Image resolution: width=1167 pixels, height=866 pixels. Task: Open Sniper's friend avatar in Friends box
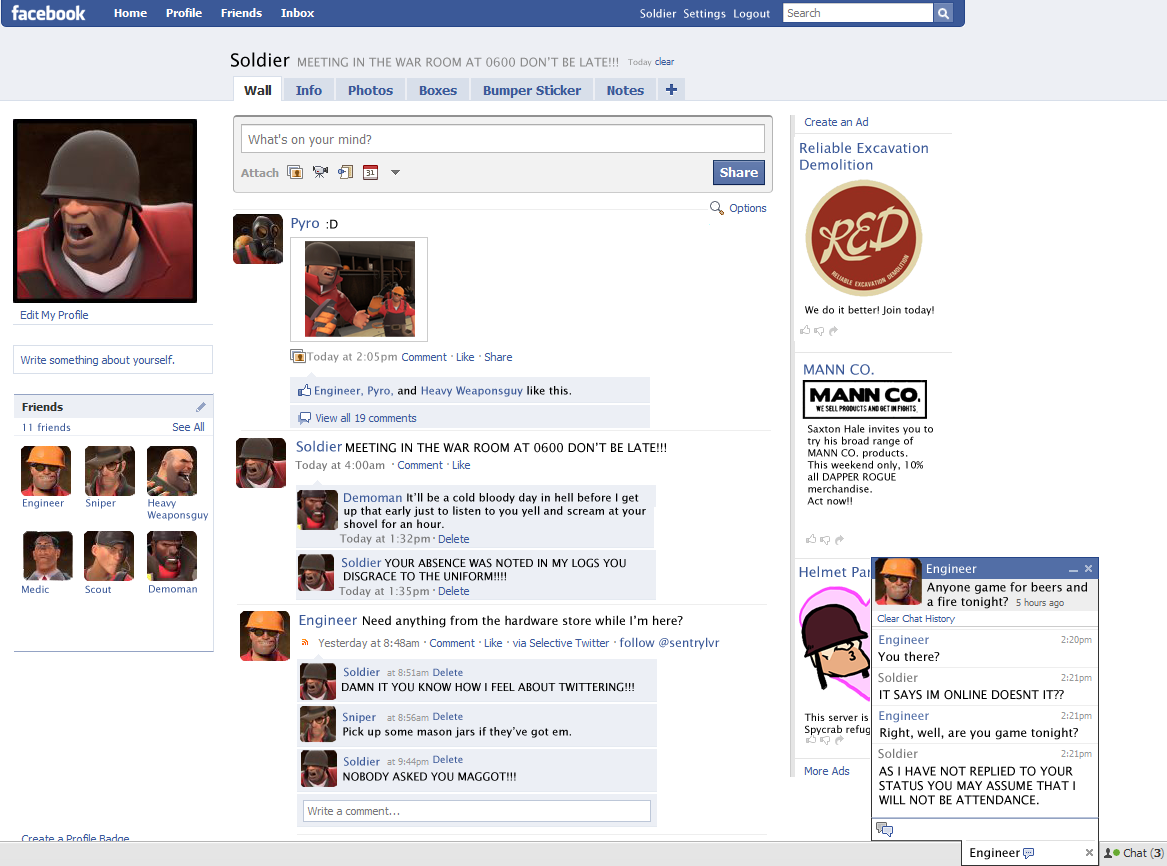[x=109, y=470]
